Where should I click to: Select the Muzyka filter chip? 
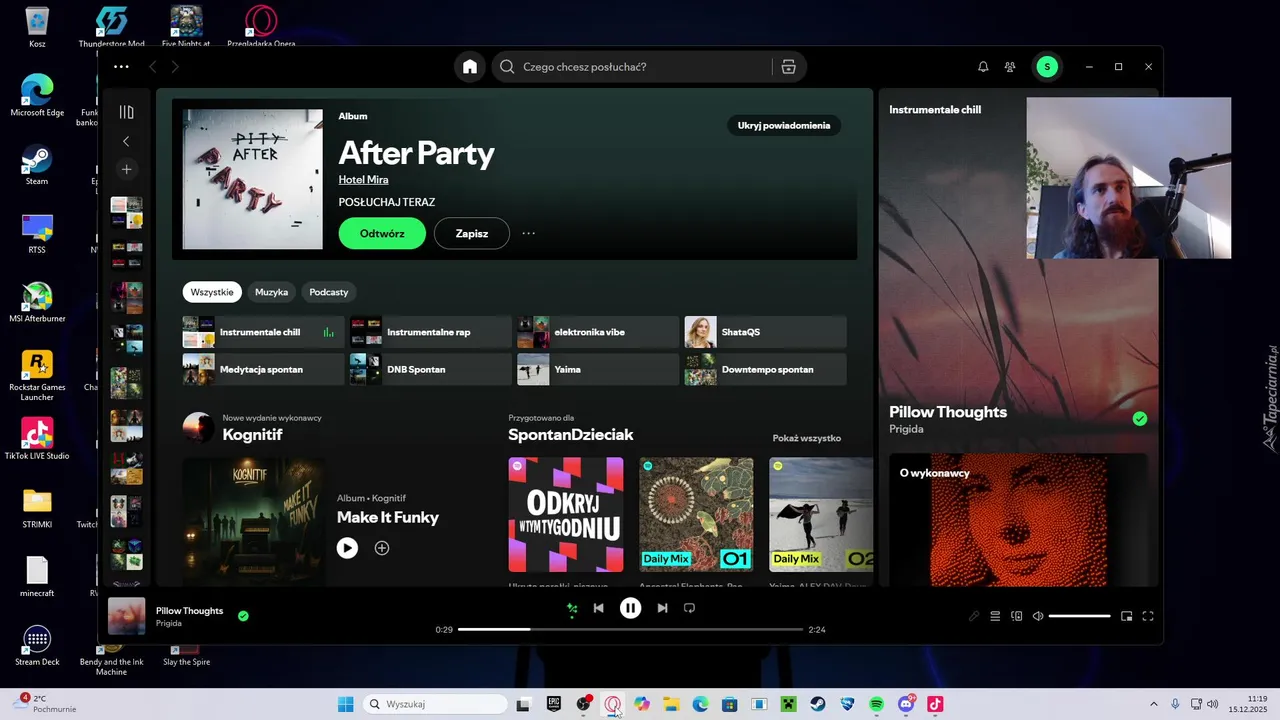(x=271, y=292)
